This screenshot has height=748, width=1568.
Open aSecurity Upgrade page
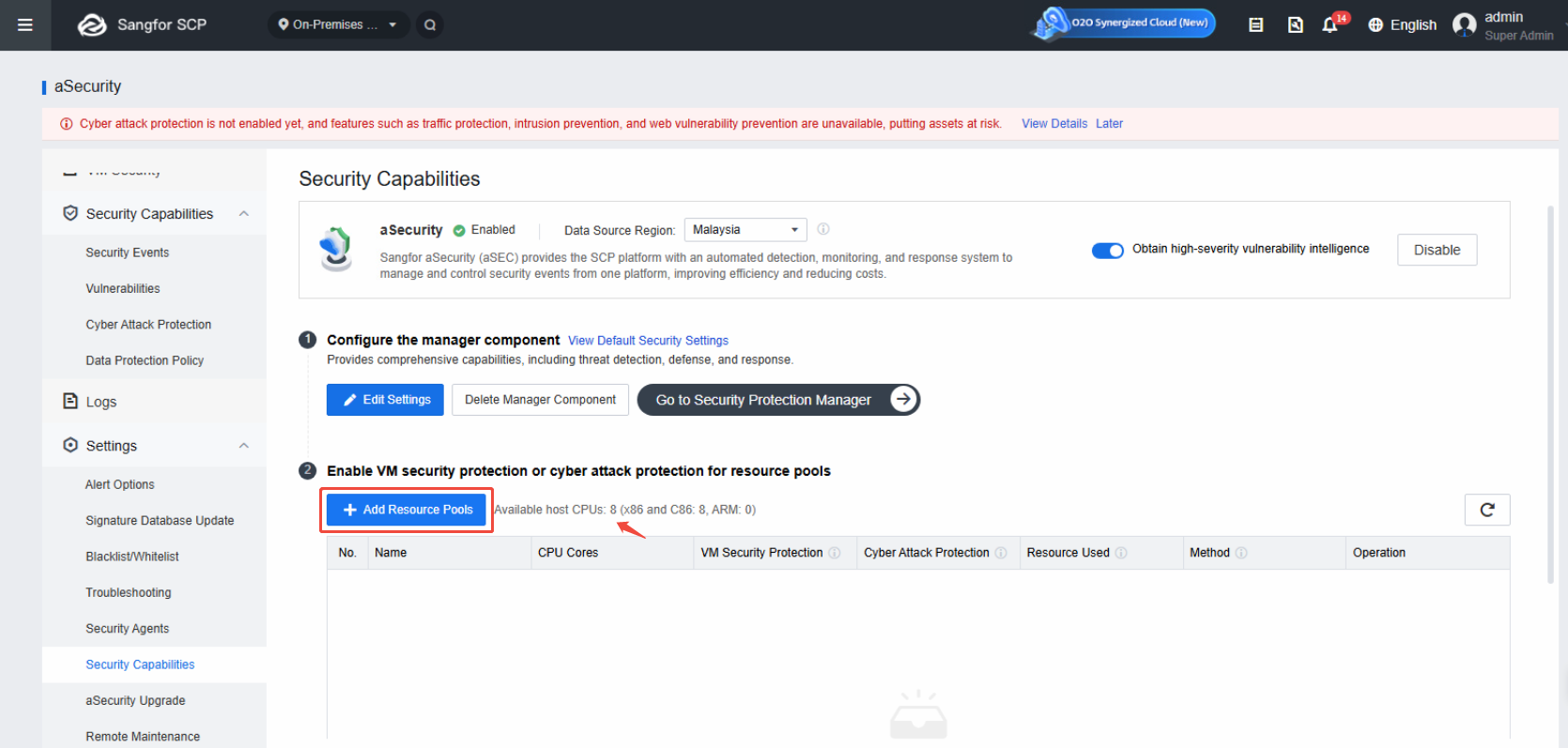tap(135, 701)
